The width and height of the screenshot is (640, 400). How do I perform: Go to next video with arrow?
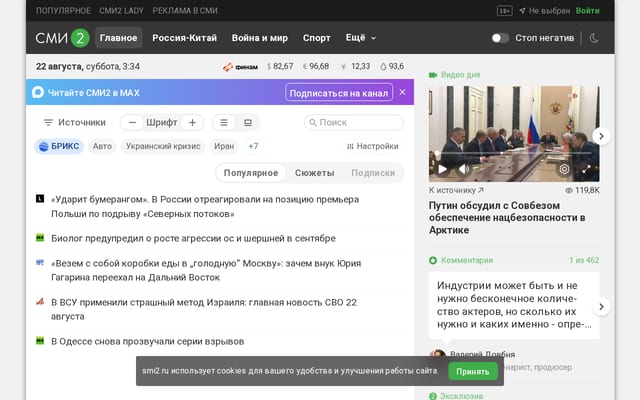click(601, 136)
